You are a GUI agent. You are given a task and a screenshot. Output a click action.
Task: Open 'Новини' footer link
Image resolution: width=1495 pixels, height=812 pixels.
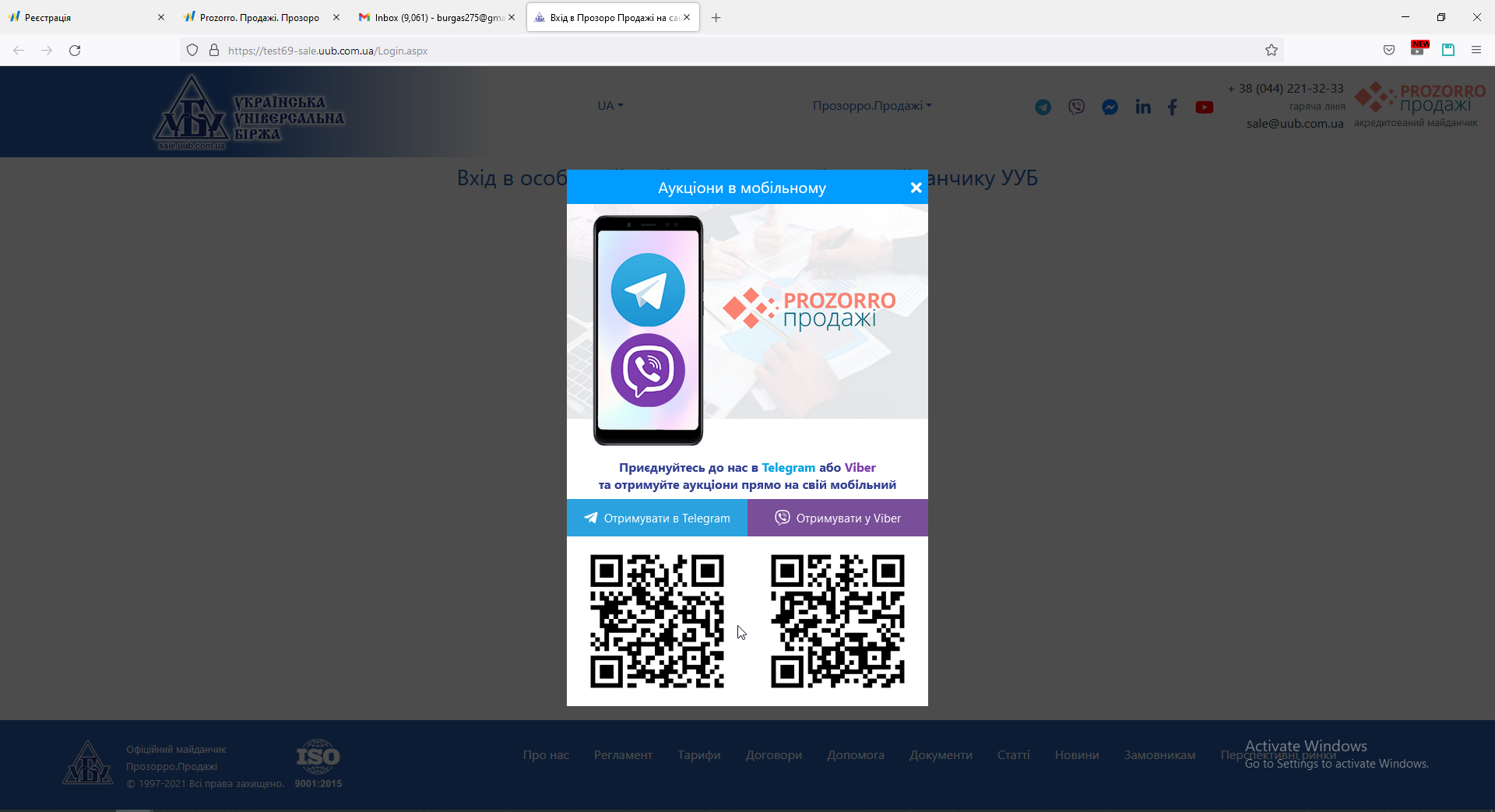[1077, 755]
